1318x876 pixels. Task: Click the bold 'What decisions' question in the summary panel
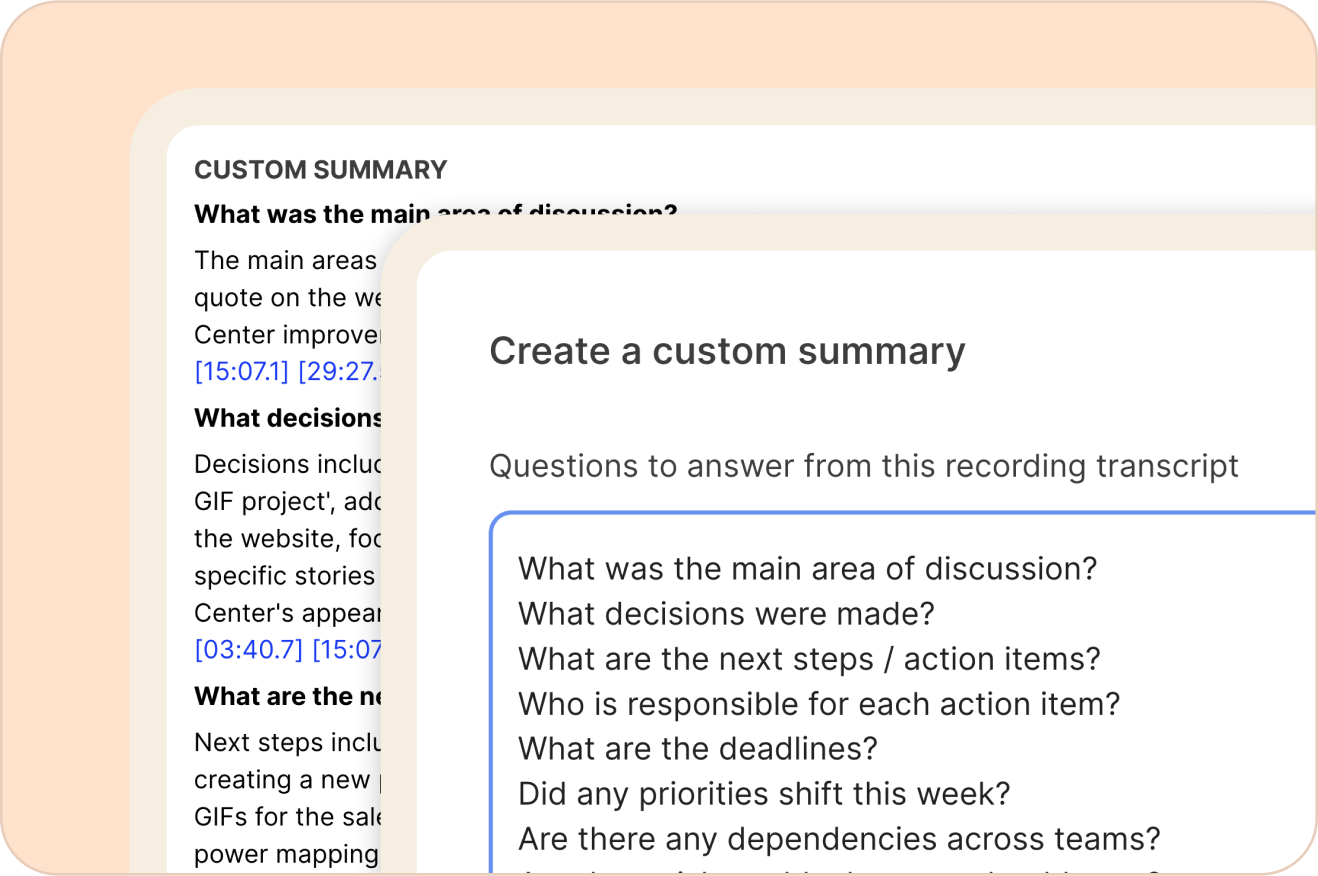click(x=288, y=418)
